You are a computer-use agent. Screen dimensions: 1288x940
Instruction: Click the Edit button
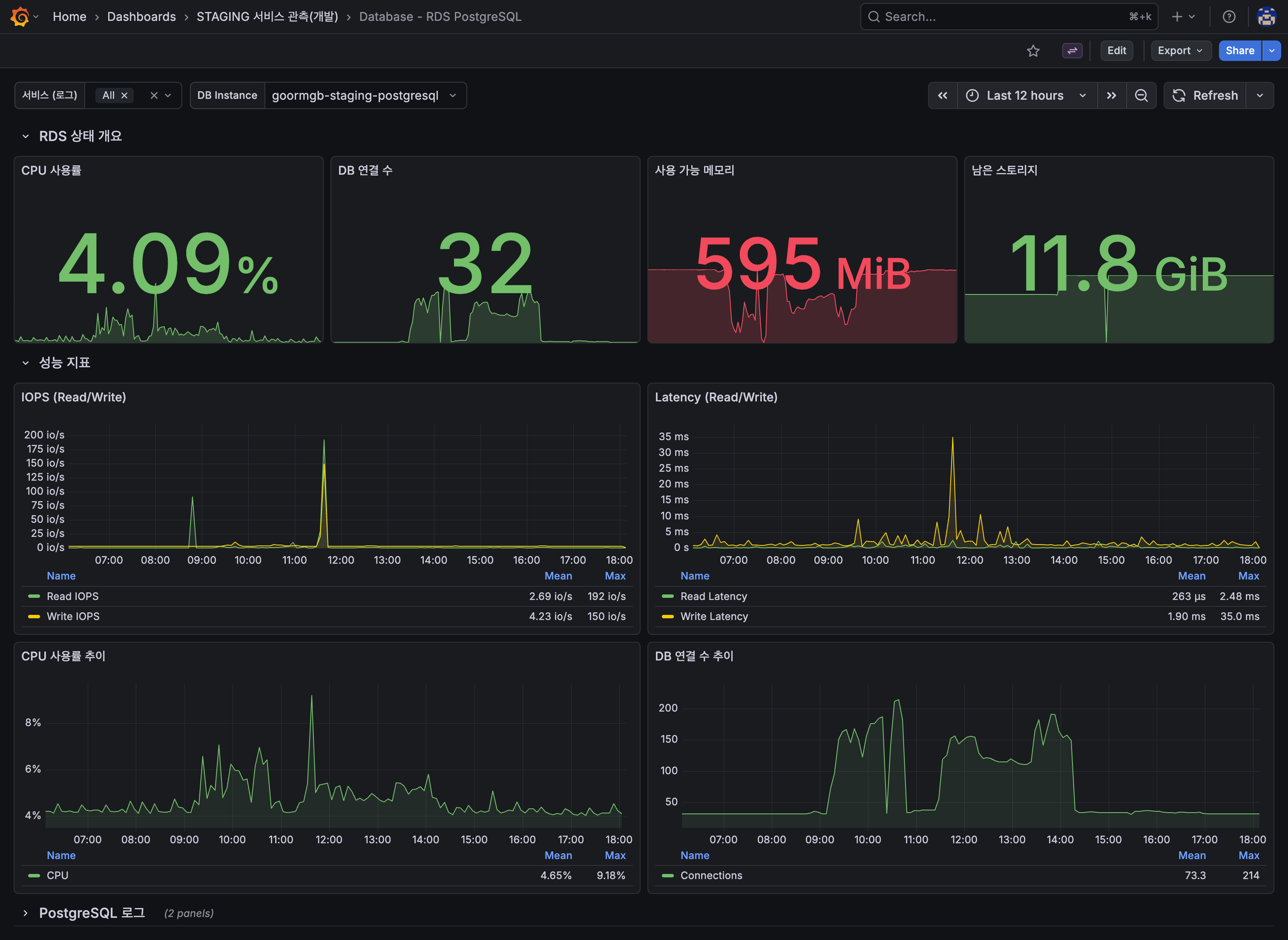point(1116,51)
